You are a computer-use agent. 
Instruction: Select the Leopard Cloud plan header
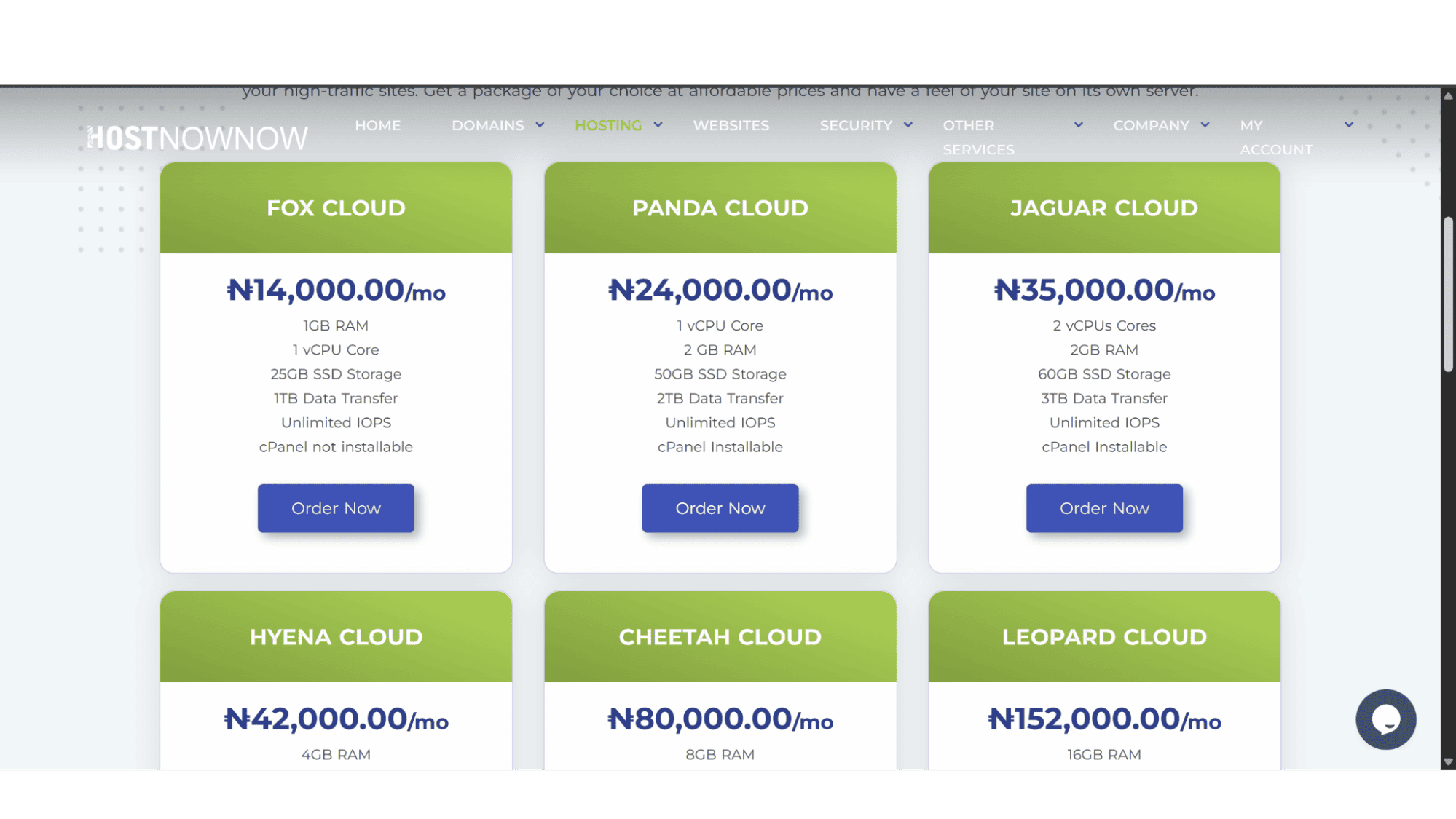click(x=1104, y=637)
